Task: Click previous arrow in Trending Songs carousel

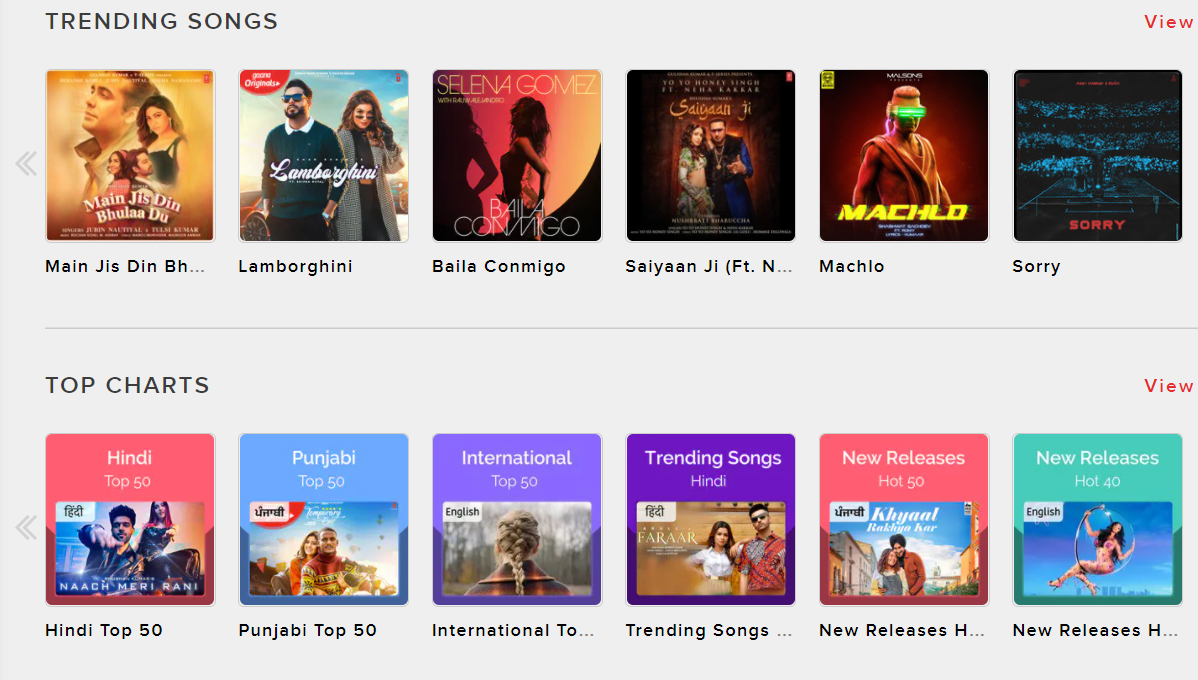Action: [x=26, y=163]
